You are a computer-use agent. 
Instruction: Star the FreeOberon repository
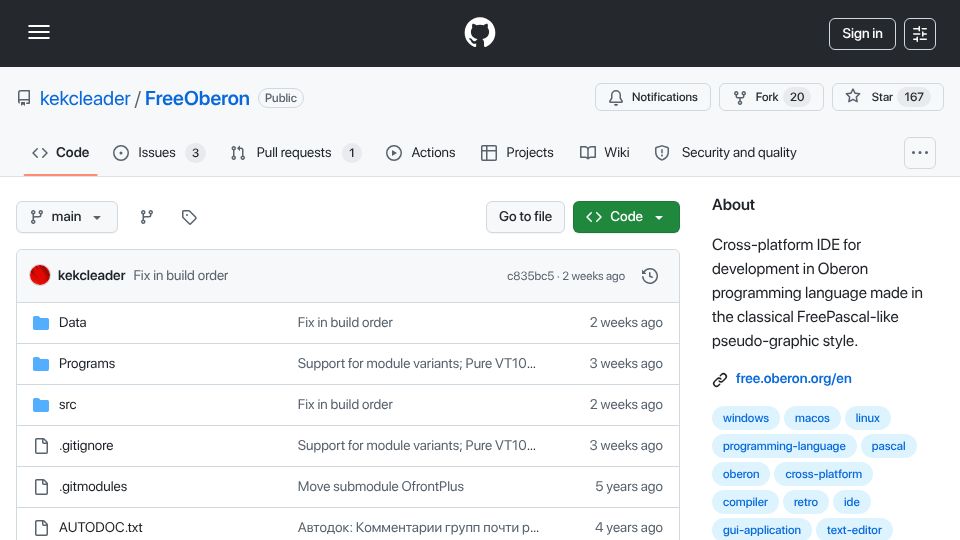(x=887, y=97)
